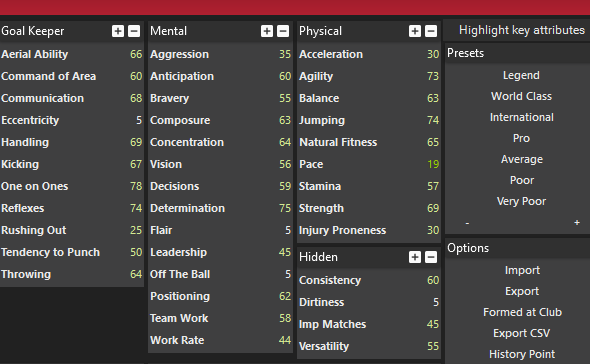590x364 pixels.
Task: Edit the Pace value field
Action: [x=433, y=164]
